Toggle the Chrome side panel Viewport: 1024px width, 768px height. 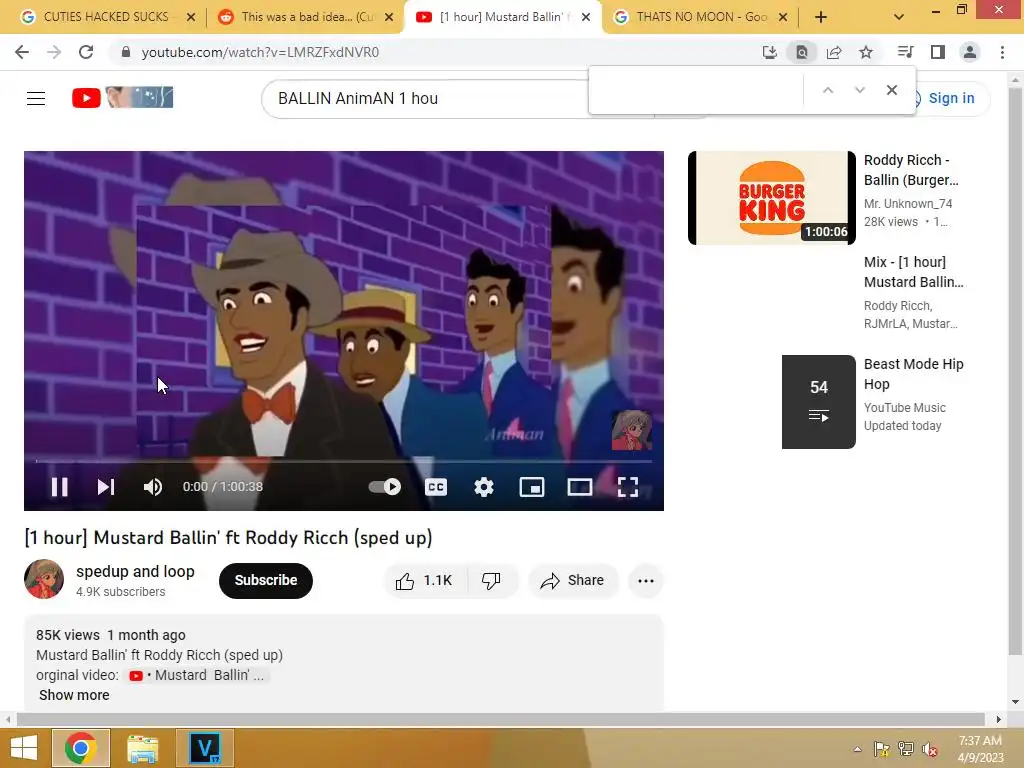(938, 52)
